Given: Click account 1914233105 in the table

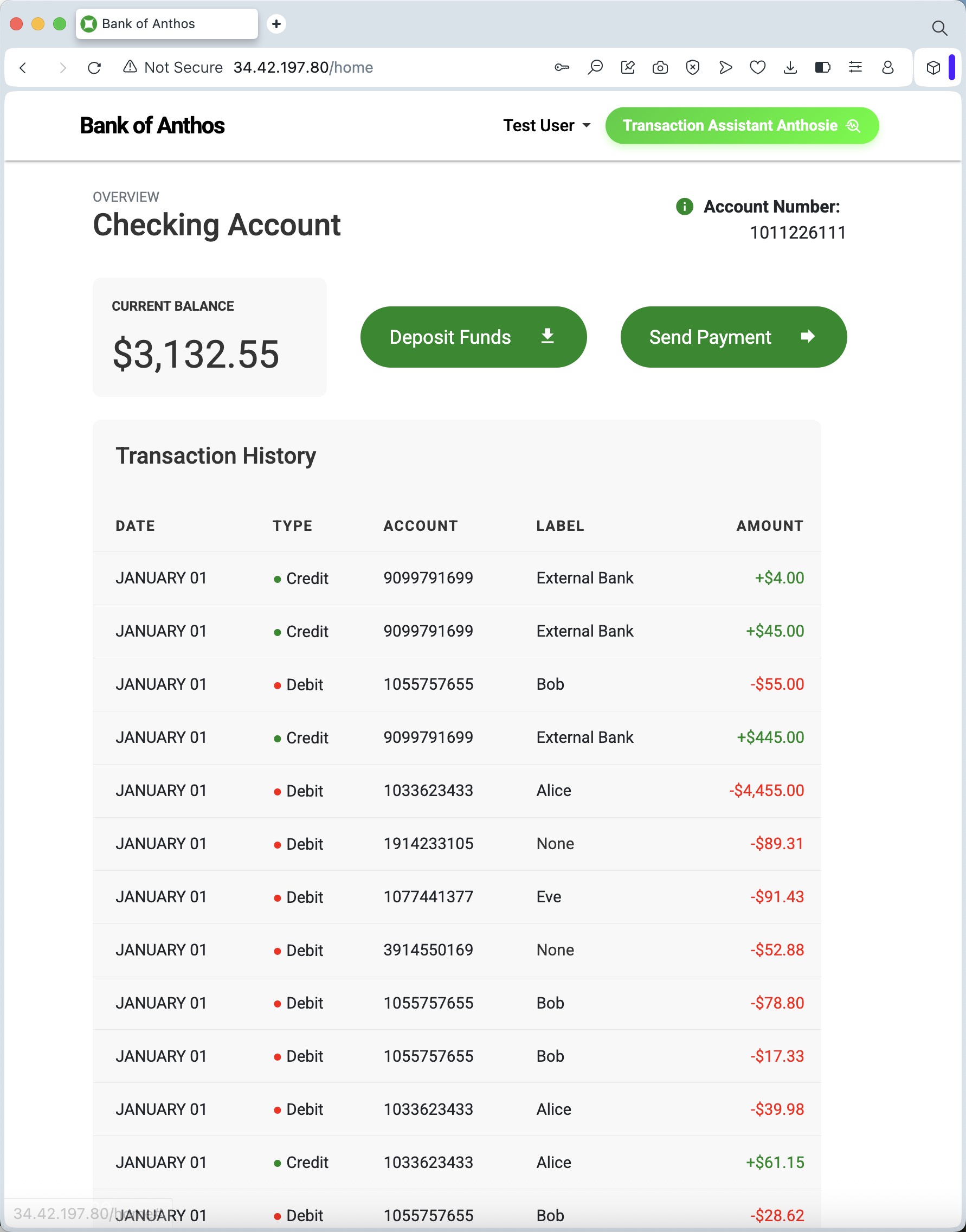Looking at the screenshot, I should click(x=428, y=843).
